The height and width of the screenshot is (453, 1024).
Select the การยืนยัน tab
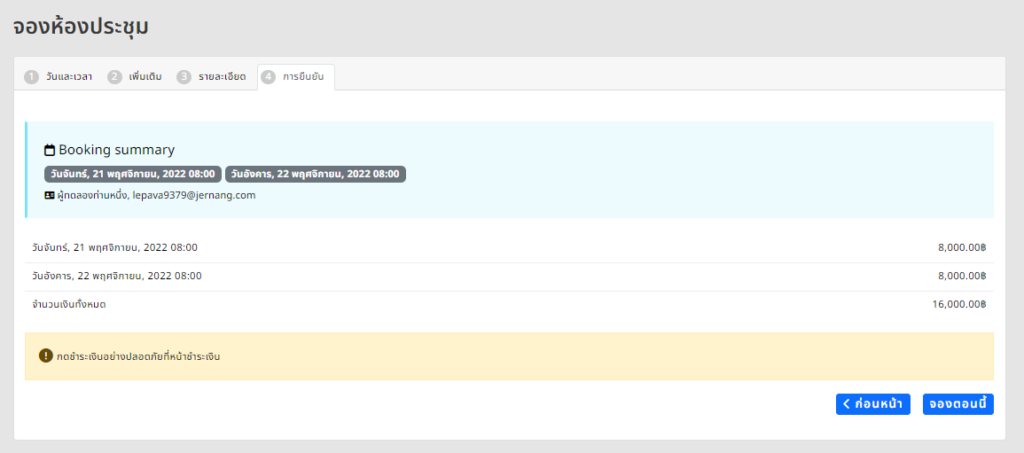tap(303, 77)
